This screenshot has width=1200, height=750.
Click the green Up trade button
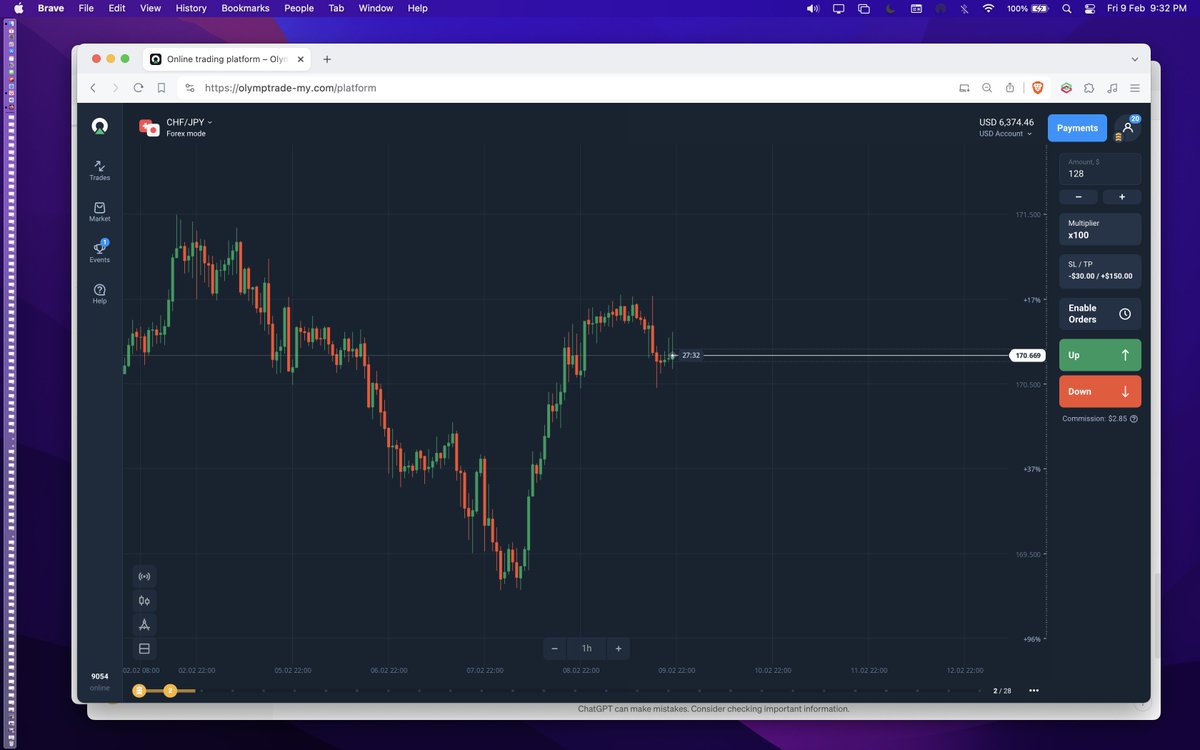pyautogui.click(x=1100, y=355)
